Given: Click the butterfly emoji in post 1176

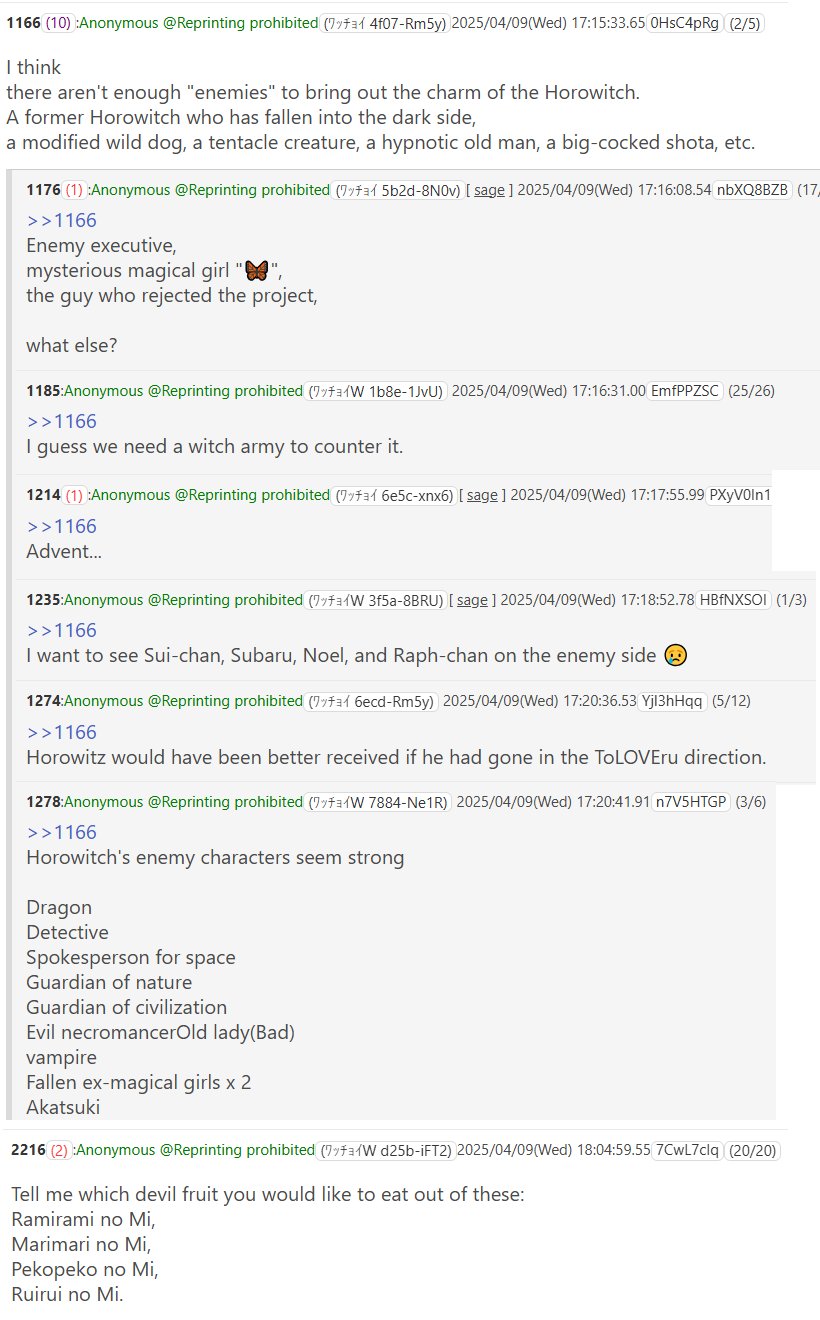Looking at the screenshot, I should coord(257,271).
